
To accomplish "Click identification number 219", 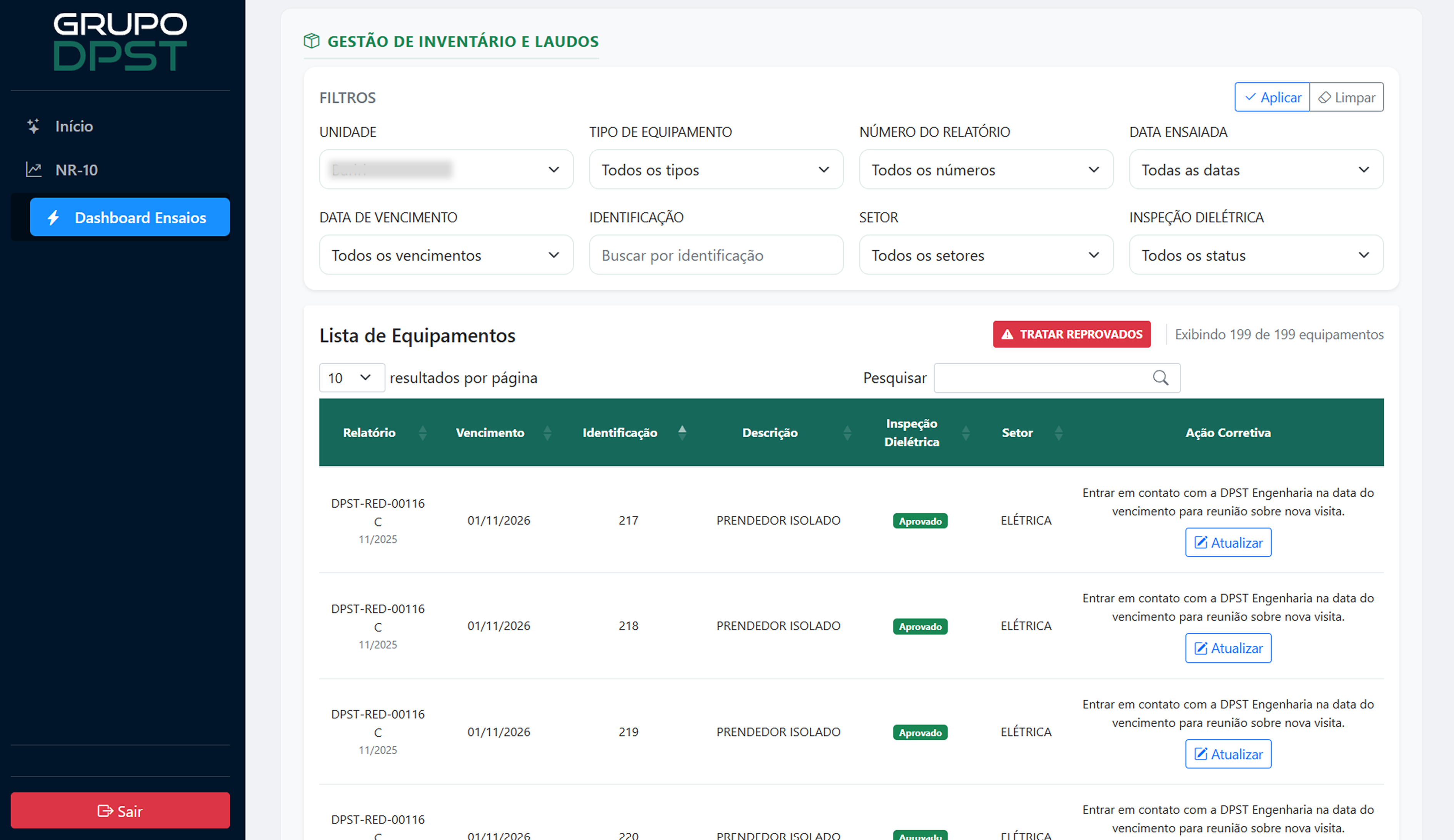I will point(629,732).
